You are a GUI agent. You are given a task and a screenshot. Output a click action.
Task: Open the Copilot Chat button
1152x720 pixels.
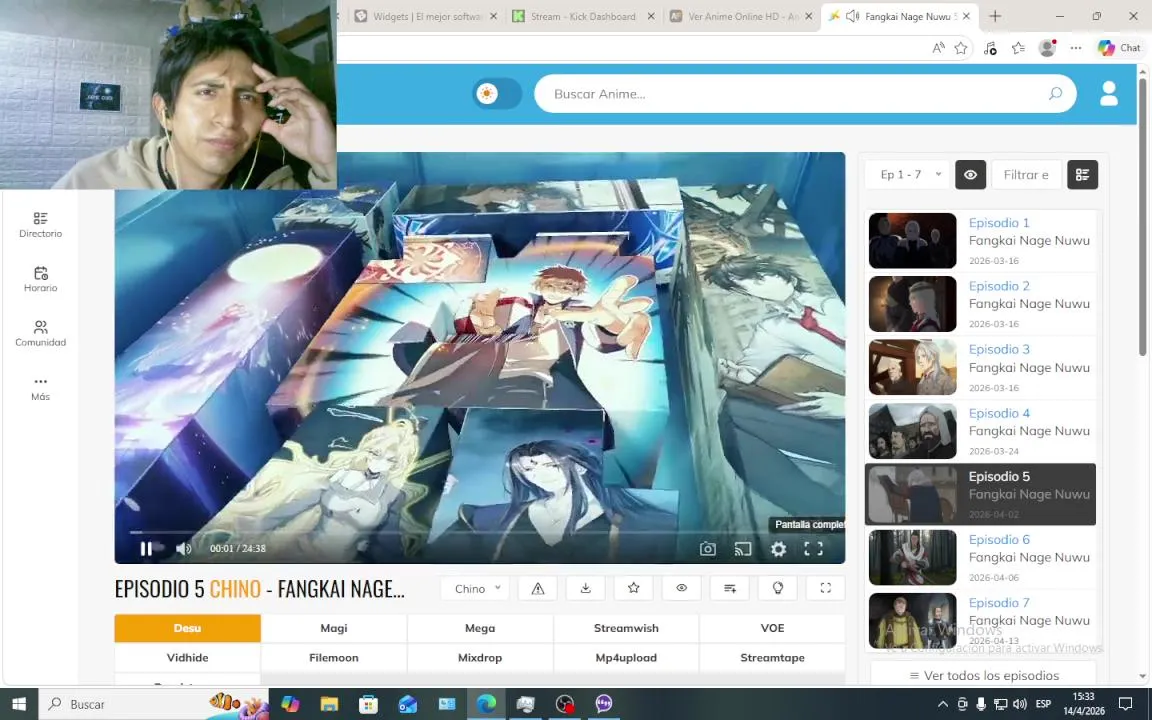click(1120, 48)
